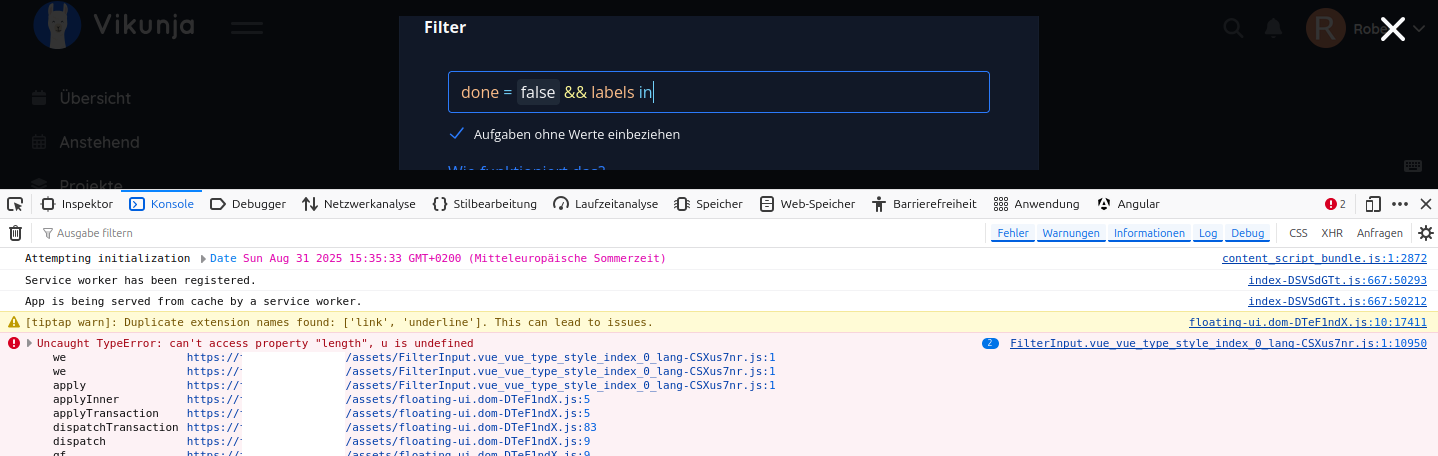Toggle responsive design mode icon
The width and height of the screenshot is (1438, 456).
pyautogui.click(x=1373, y=204)
